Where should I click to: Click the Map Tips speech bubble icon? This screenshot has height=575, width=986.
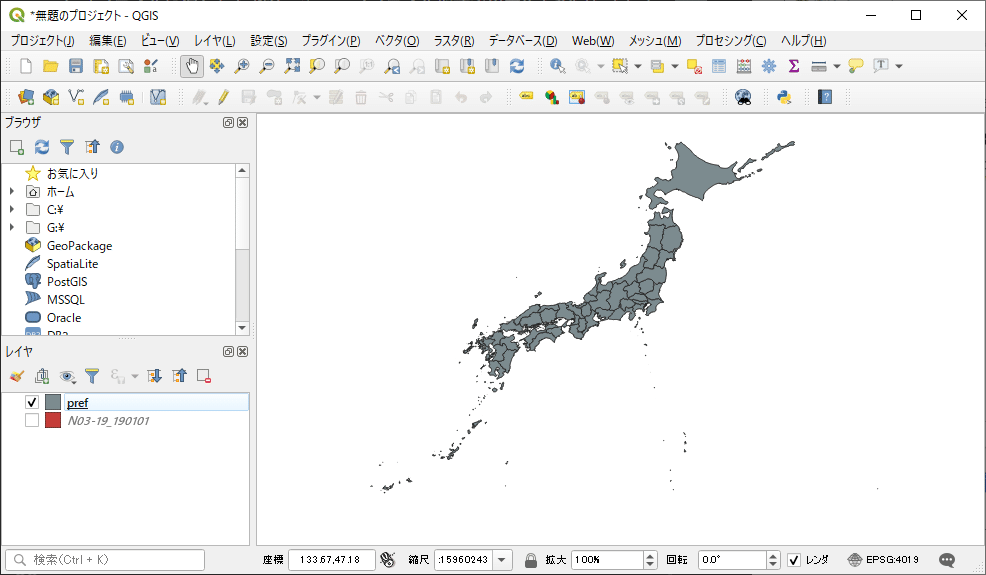click(x=856, y=66)
